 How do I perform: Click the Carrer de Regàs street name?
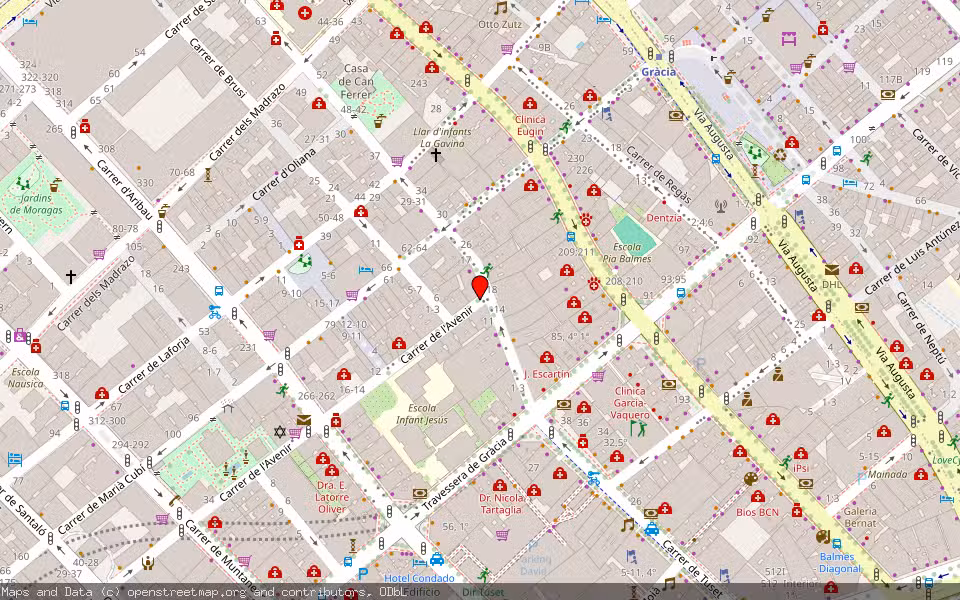(x=658, y=175)
